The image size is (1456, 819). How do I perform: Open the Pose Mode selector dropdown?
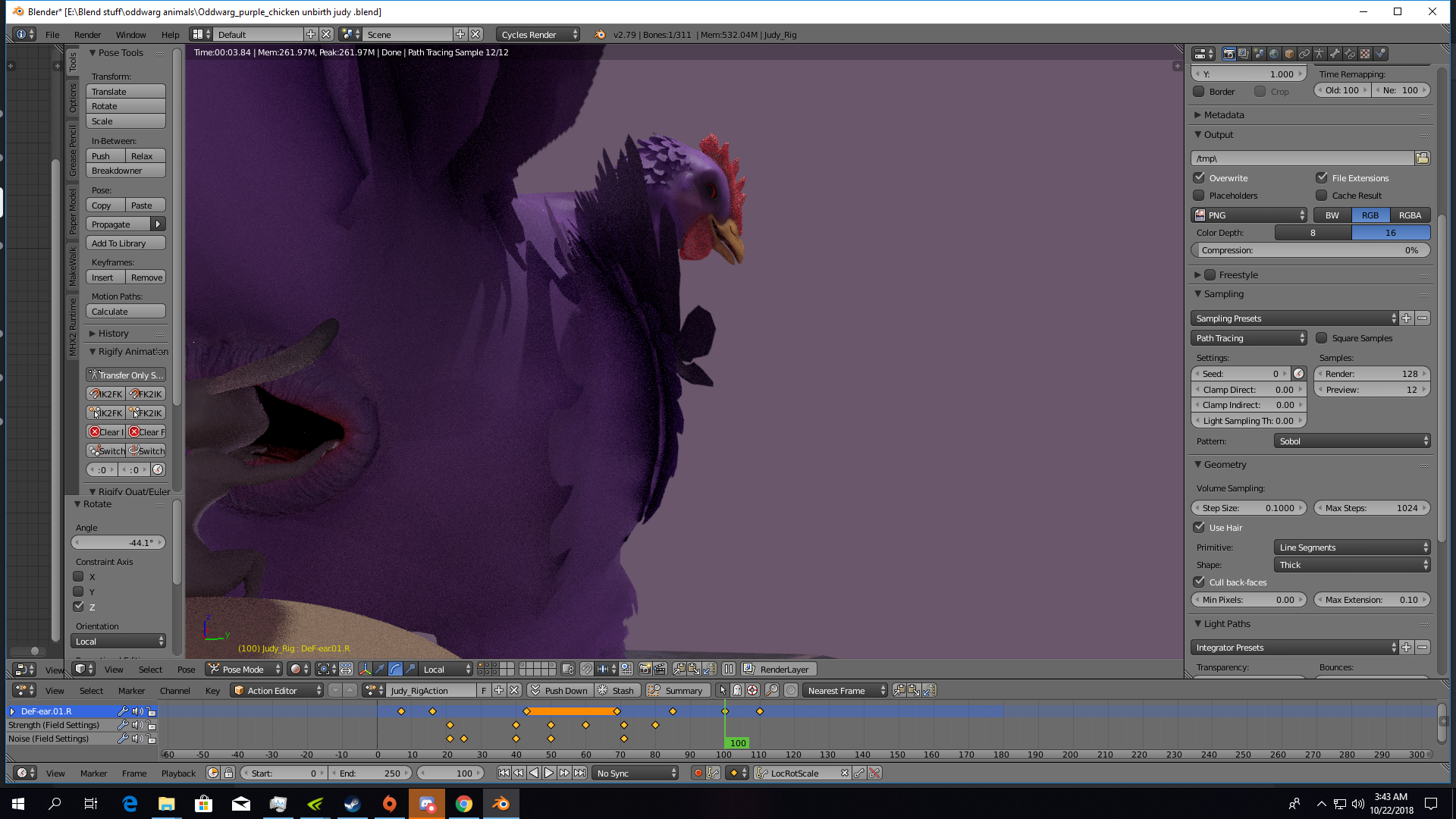tap(244, 670)
